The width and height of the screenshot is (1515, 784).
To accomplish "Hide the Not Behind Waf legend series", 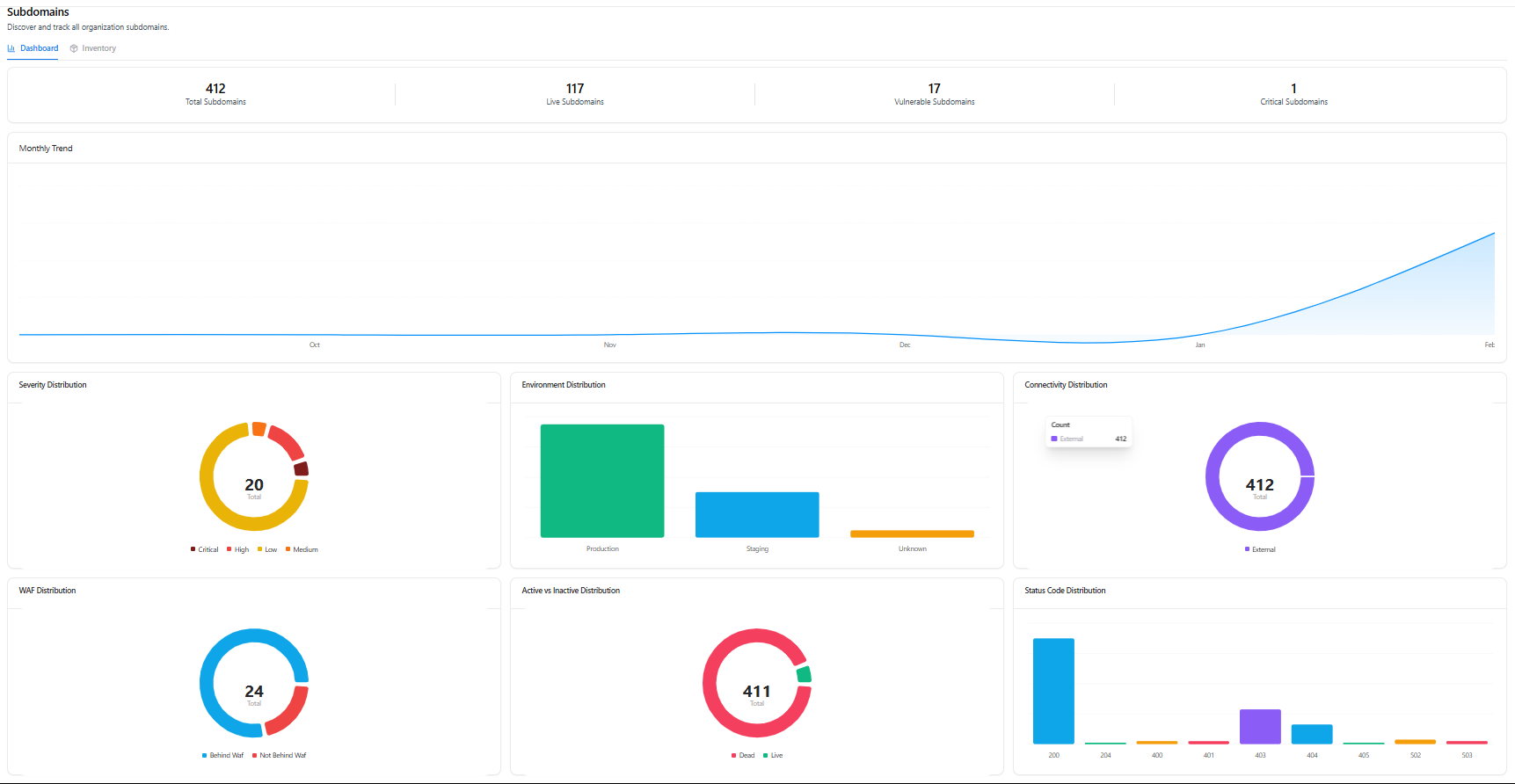I will pos(282,755).
